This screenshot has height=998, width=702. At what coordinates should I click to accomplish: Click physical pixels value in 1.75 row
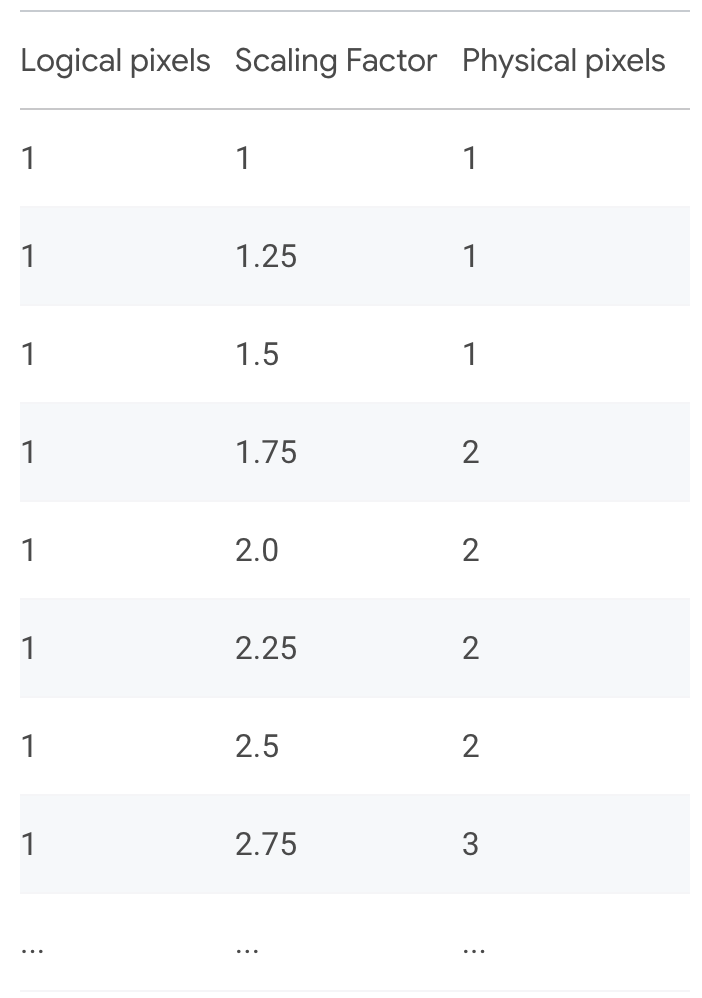click(470, 453)
